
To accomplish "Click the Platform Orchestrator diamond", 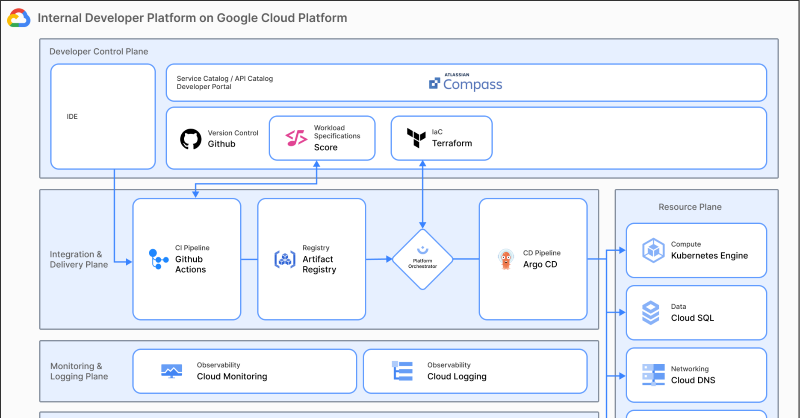I will (422, 259).
